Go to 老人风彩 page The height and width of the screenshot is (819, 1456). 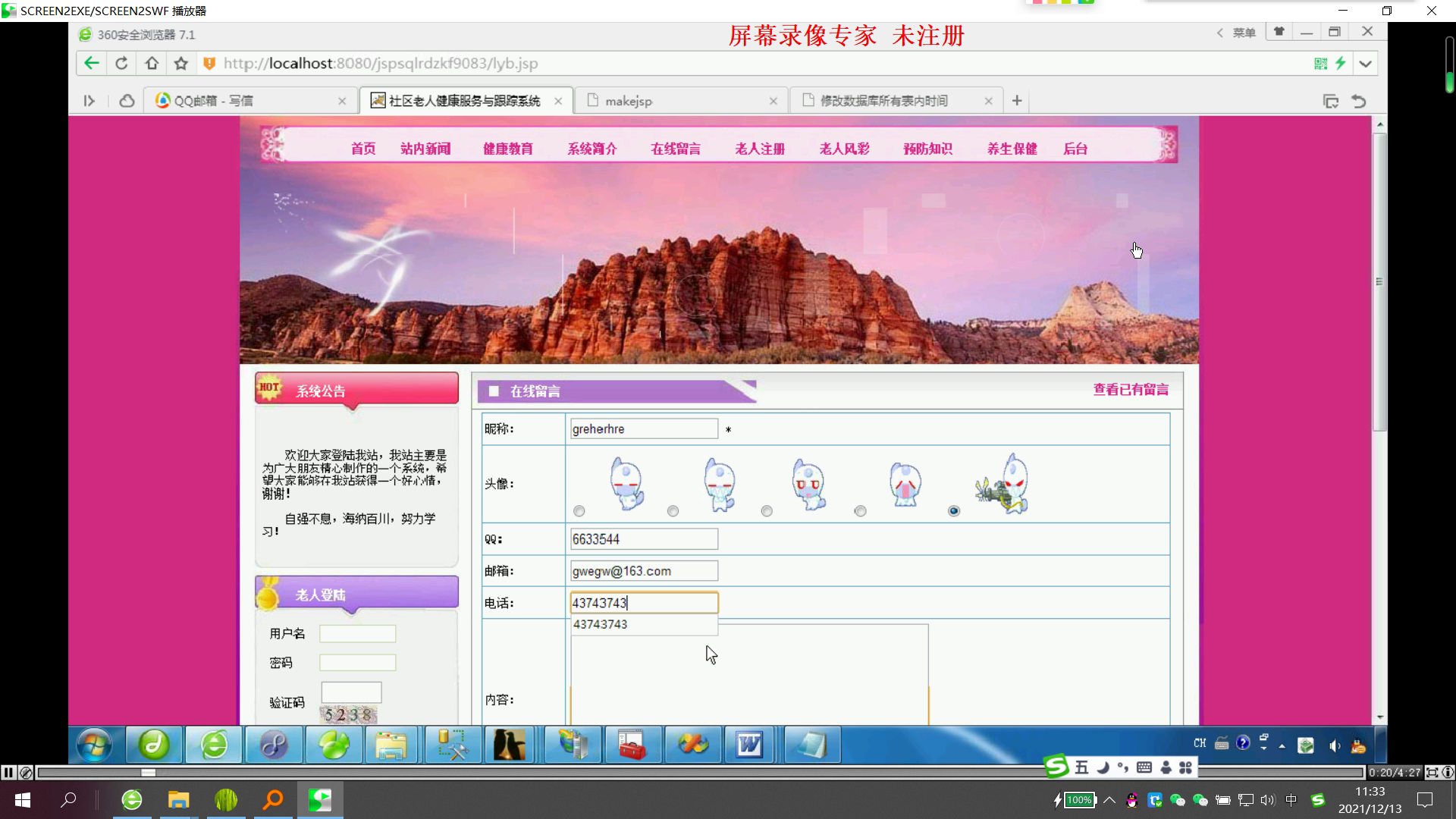tap(844, 149)
